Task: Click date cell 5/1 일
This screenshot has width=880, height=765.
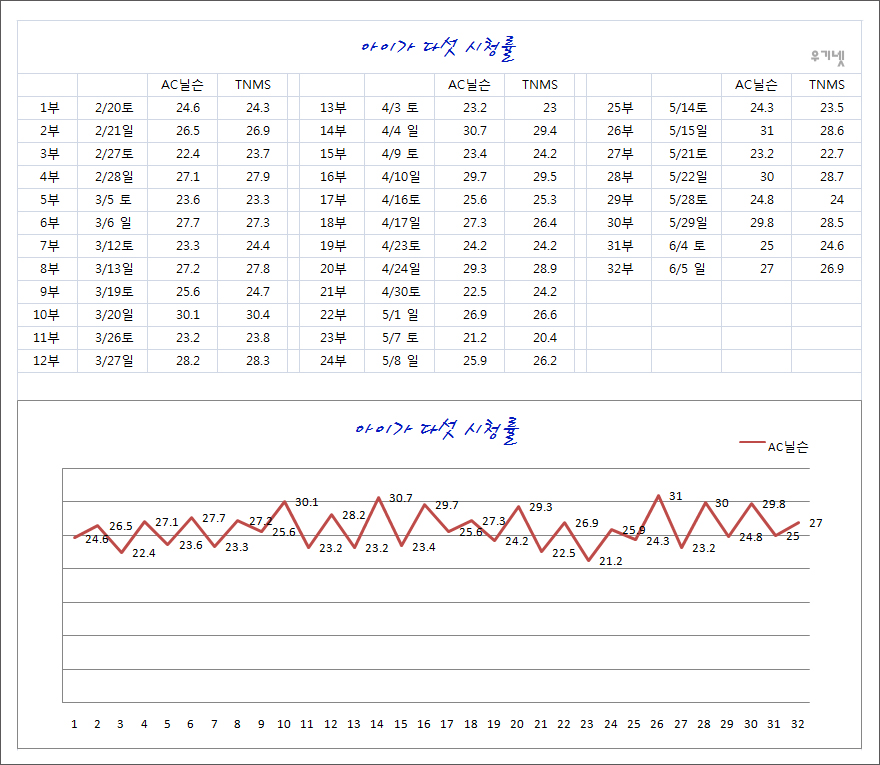Action: tap(400, 315)
